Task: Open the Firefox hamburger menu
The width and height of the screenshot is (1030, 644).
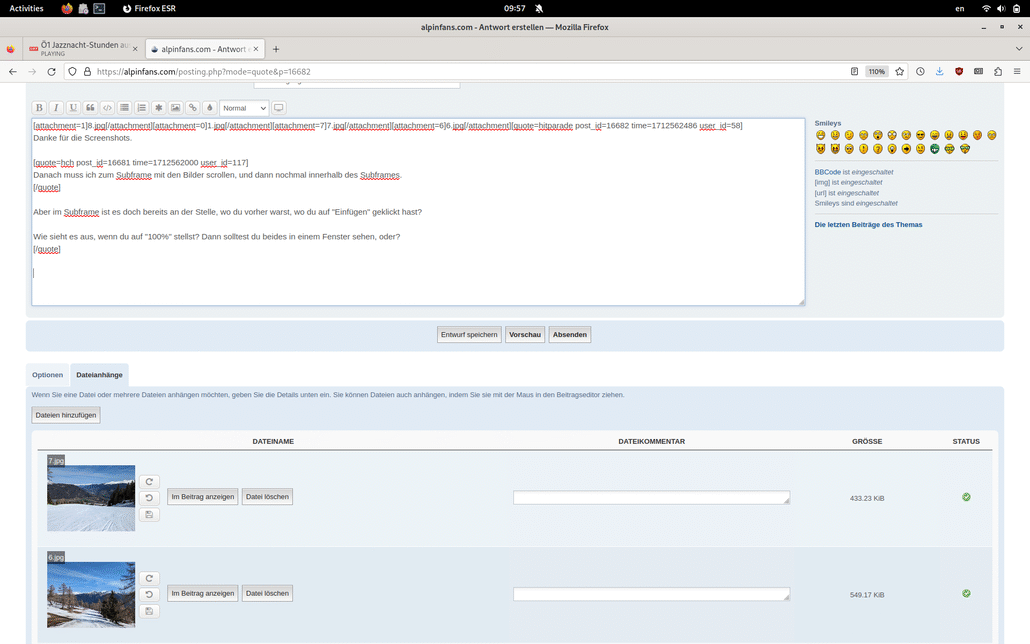Action: tap(1018, 71)
